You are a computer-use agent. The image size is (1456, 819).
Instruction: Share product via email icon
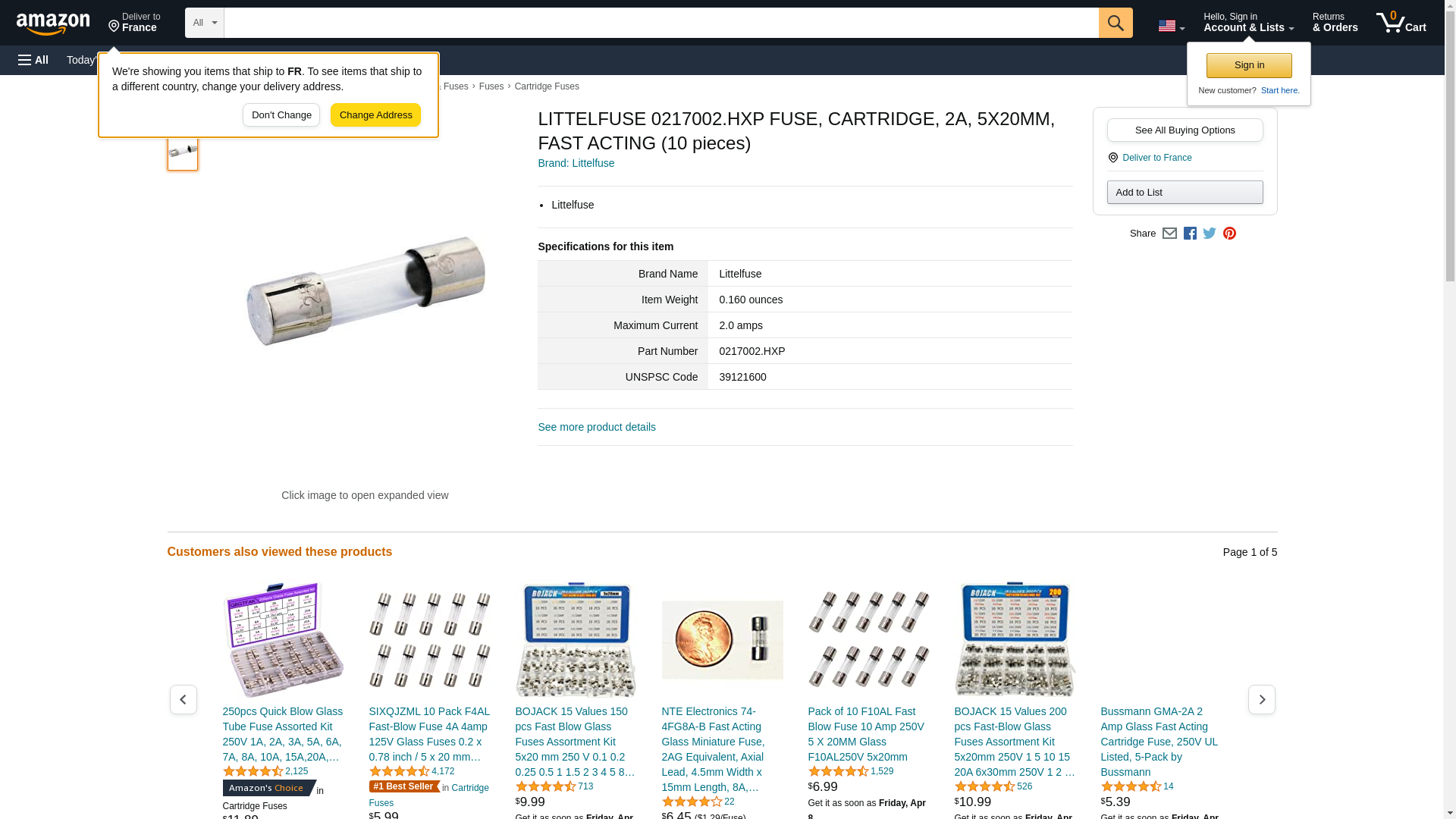[1169, 234]
